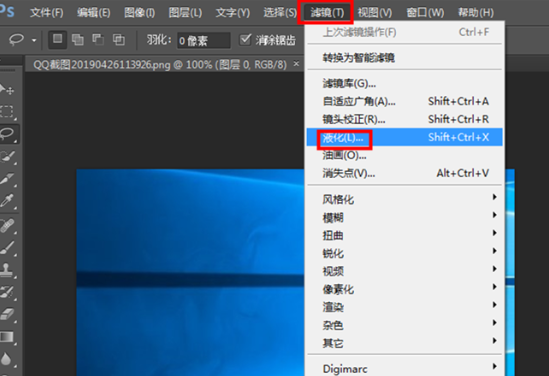The width and height of the screenshot is (549, 376).
Task: Choose 自适应广角(A)... menu item
Action: pyautogui.click(x=404, y=102)
